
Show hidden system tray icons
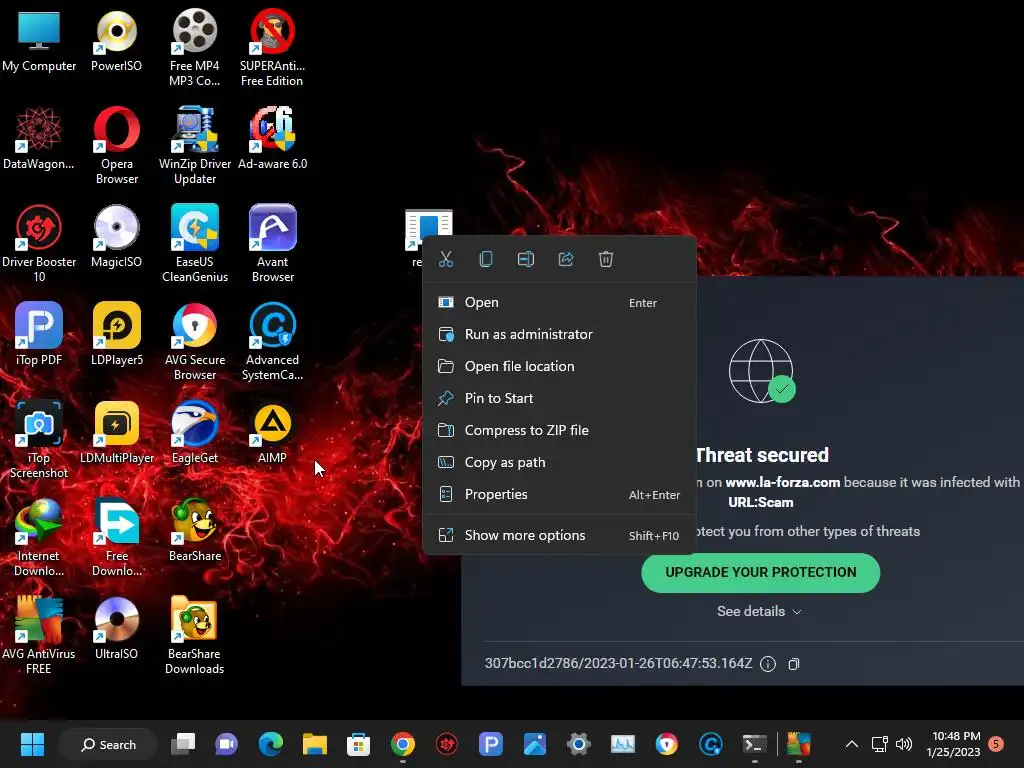(x=852, y=744)
